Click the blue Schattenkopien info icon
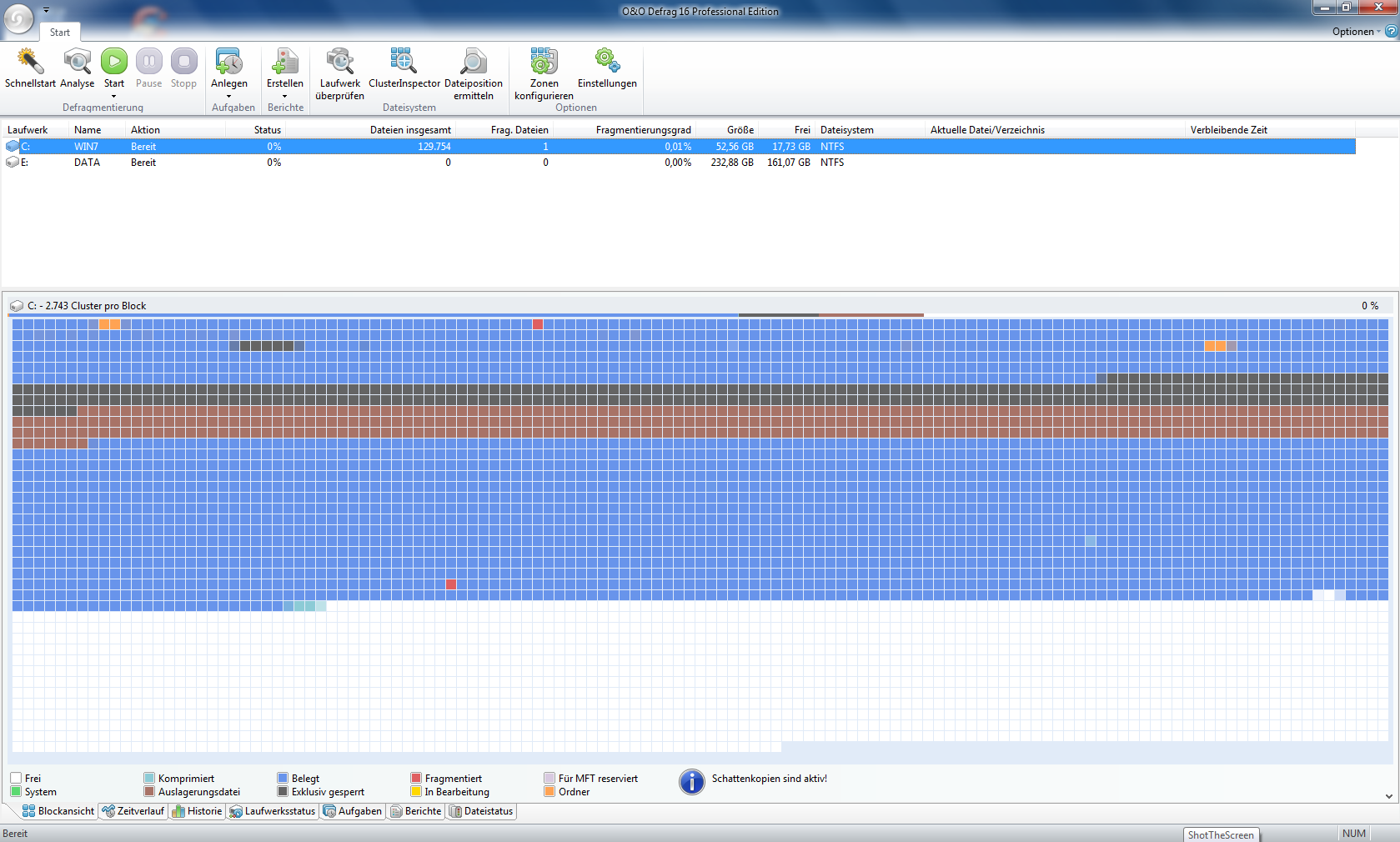The height and width of the screenshot is (842, 1400). point(691,782)
